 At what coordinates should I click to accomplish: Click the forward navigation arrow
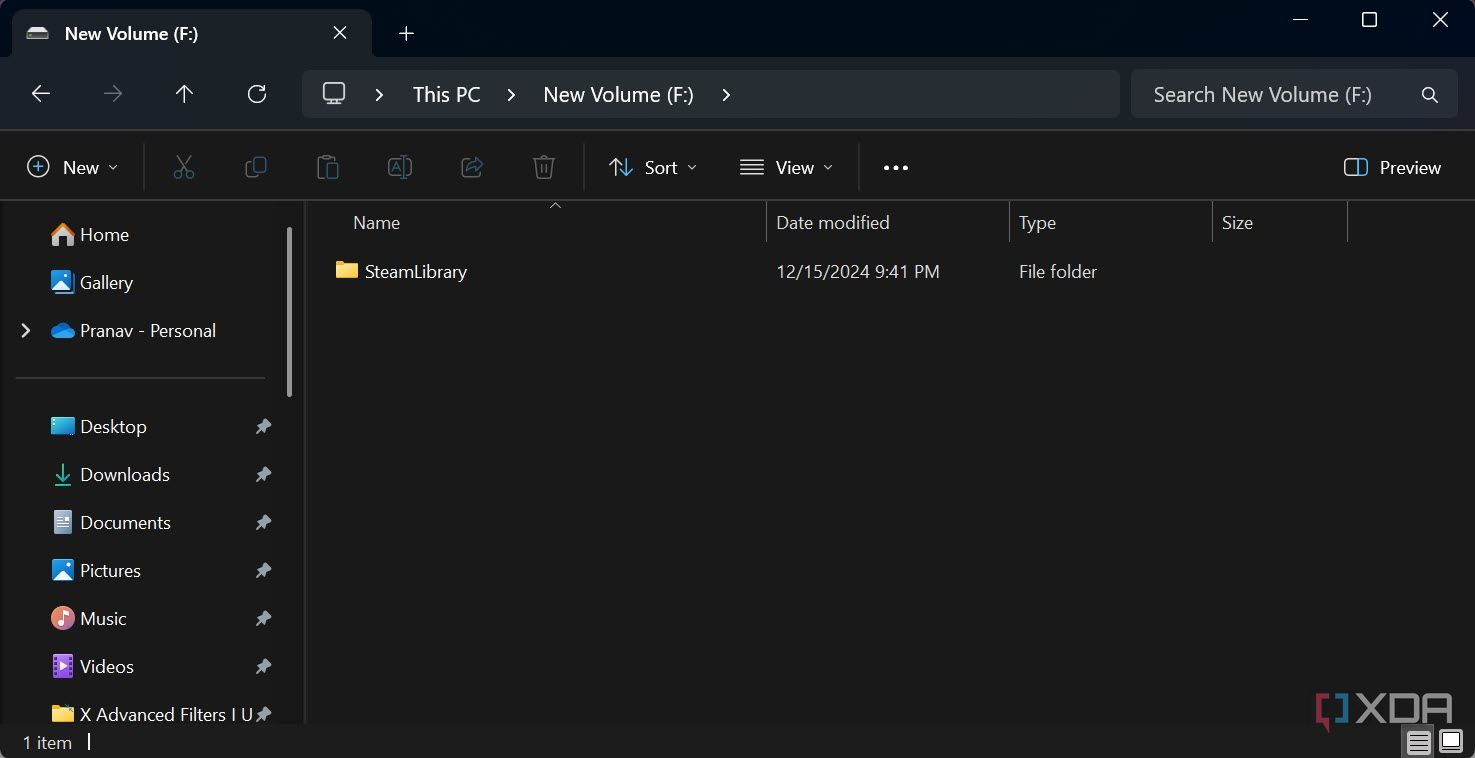tap(113, 94)
